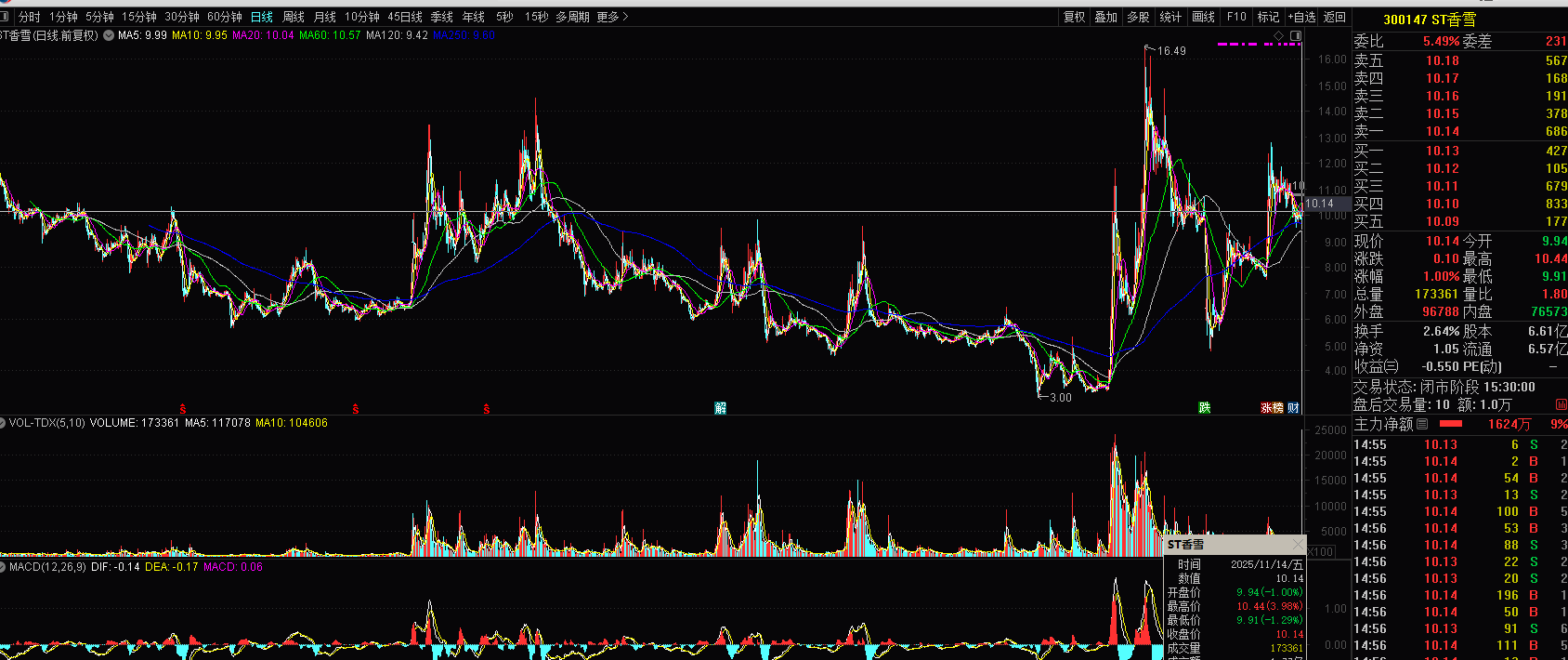
Task: Switch to 分时 chart
Action: point(30,17)
